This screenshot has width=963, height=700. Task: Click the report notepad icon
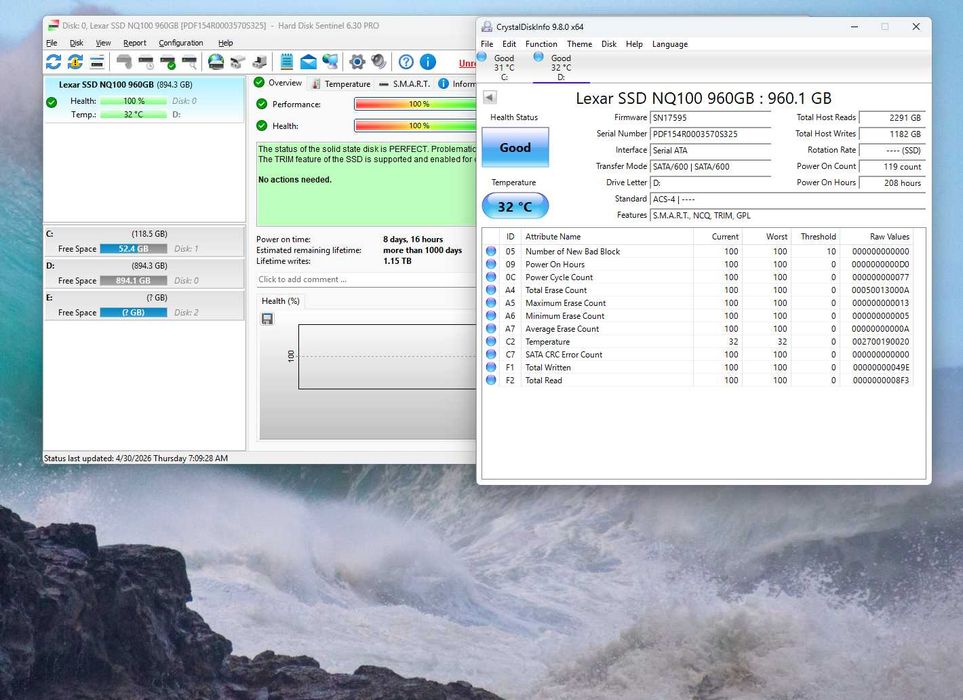point(286,62)
